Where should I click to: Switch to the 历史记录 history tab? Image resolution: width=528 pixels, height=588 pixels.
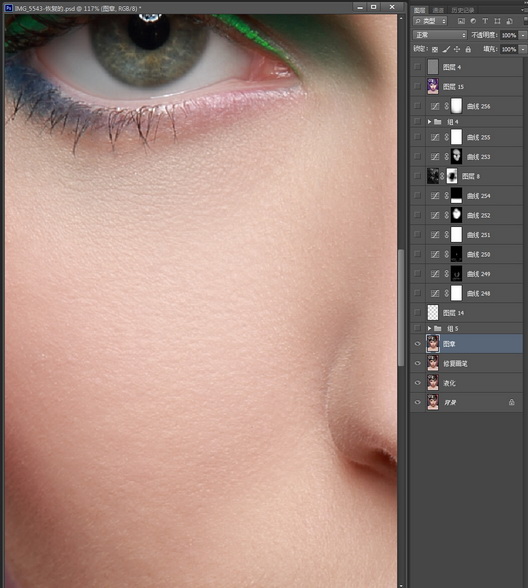pos(462,10)
